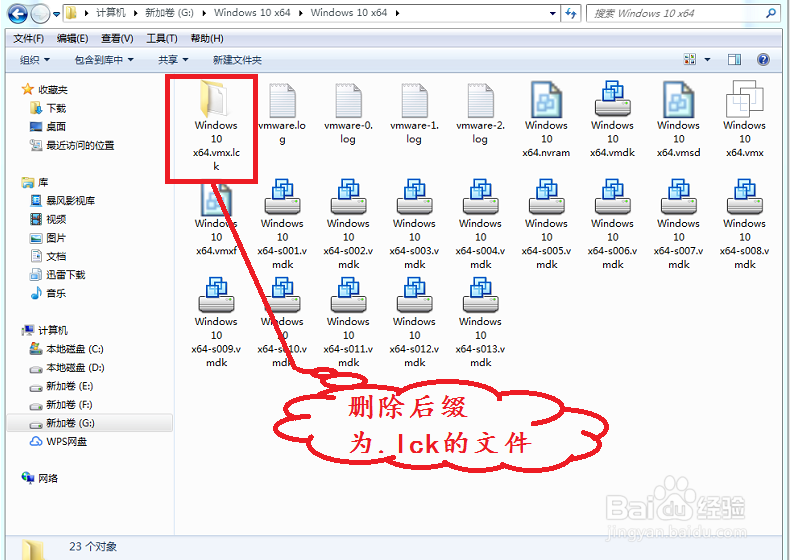
Task: Select the vmware.log file
Action: pos(282,114)
